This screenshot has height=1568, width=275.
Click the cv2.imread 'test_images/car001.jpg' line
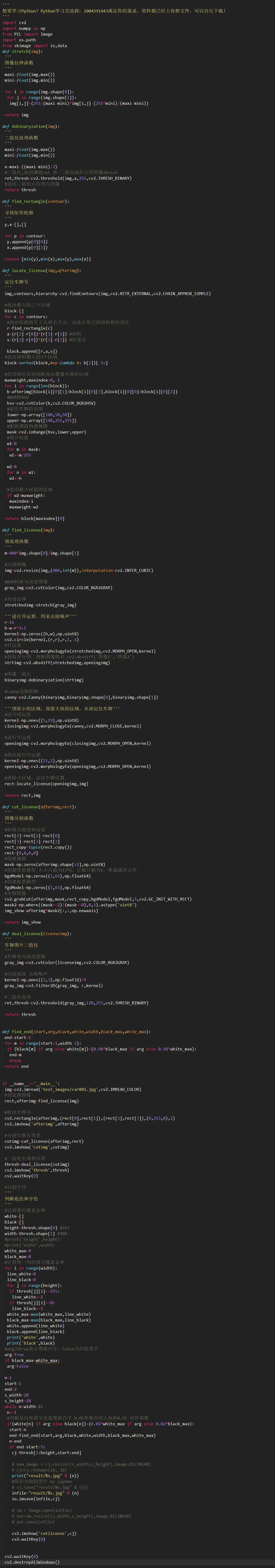(x=73, y=1090)
